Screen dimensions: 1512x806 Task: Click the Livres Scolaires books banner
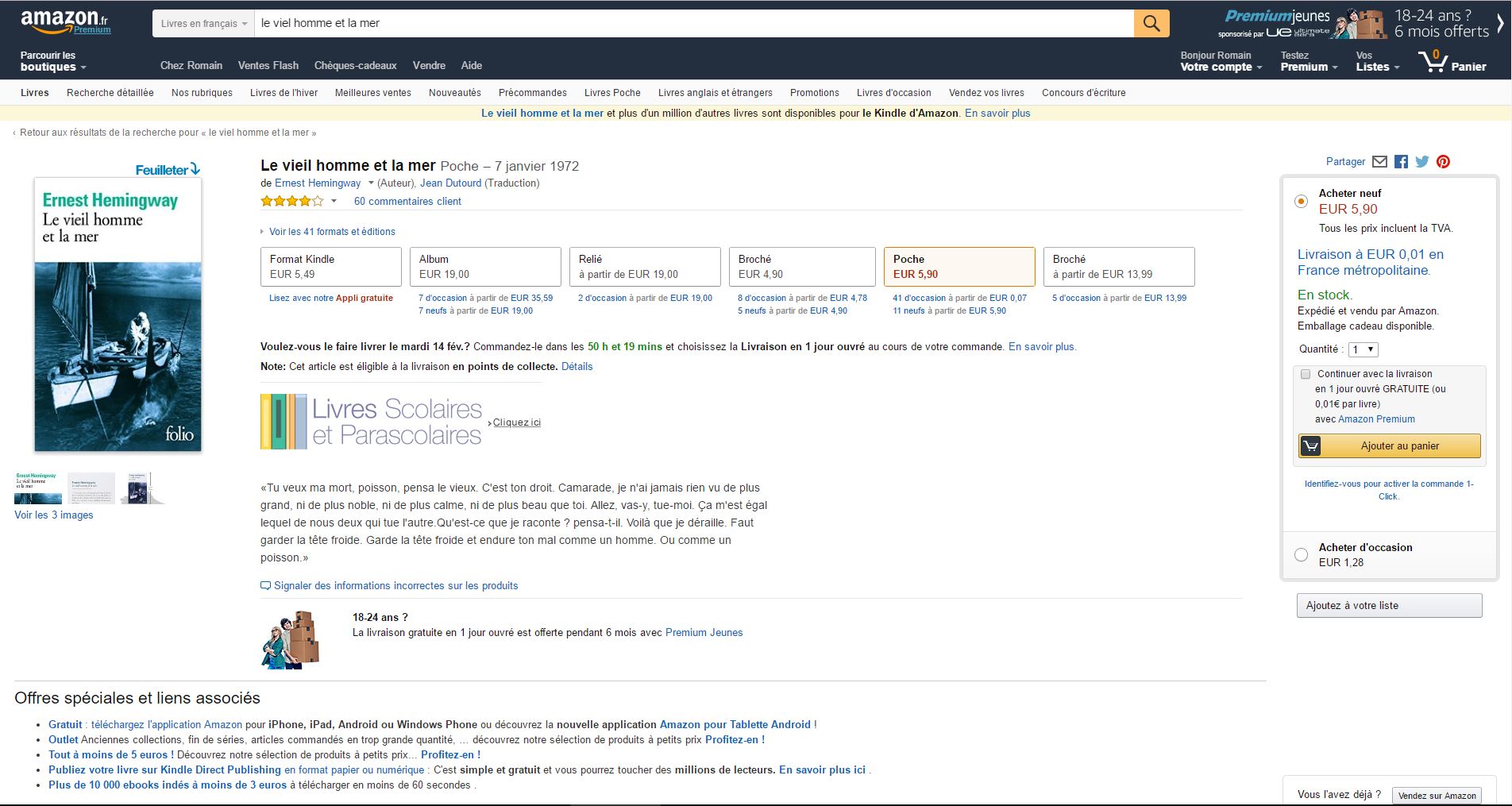[x=400, y=422]
